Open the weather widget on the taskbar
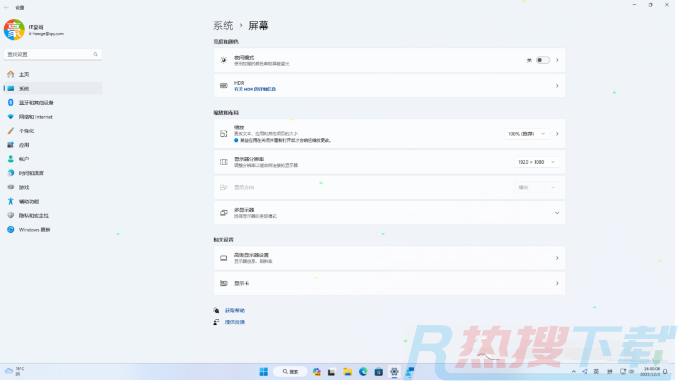This screenshot has width=678, height=381. [15, 371]
